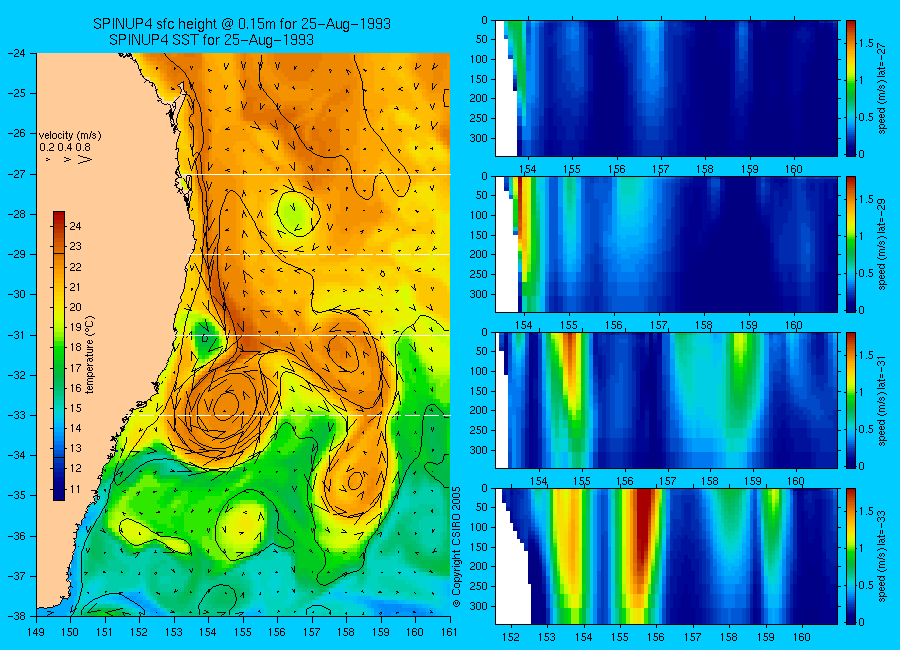Select the "© Copyright CSIRO 2005" text
This screenshot has width=900, height=650.
click(x=456, y=547)
